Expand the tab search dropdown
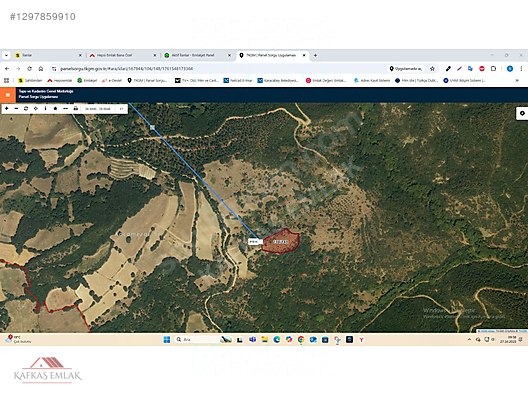Screen dimensions: 528x396 point(6,55)
